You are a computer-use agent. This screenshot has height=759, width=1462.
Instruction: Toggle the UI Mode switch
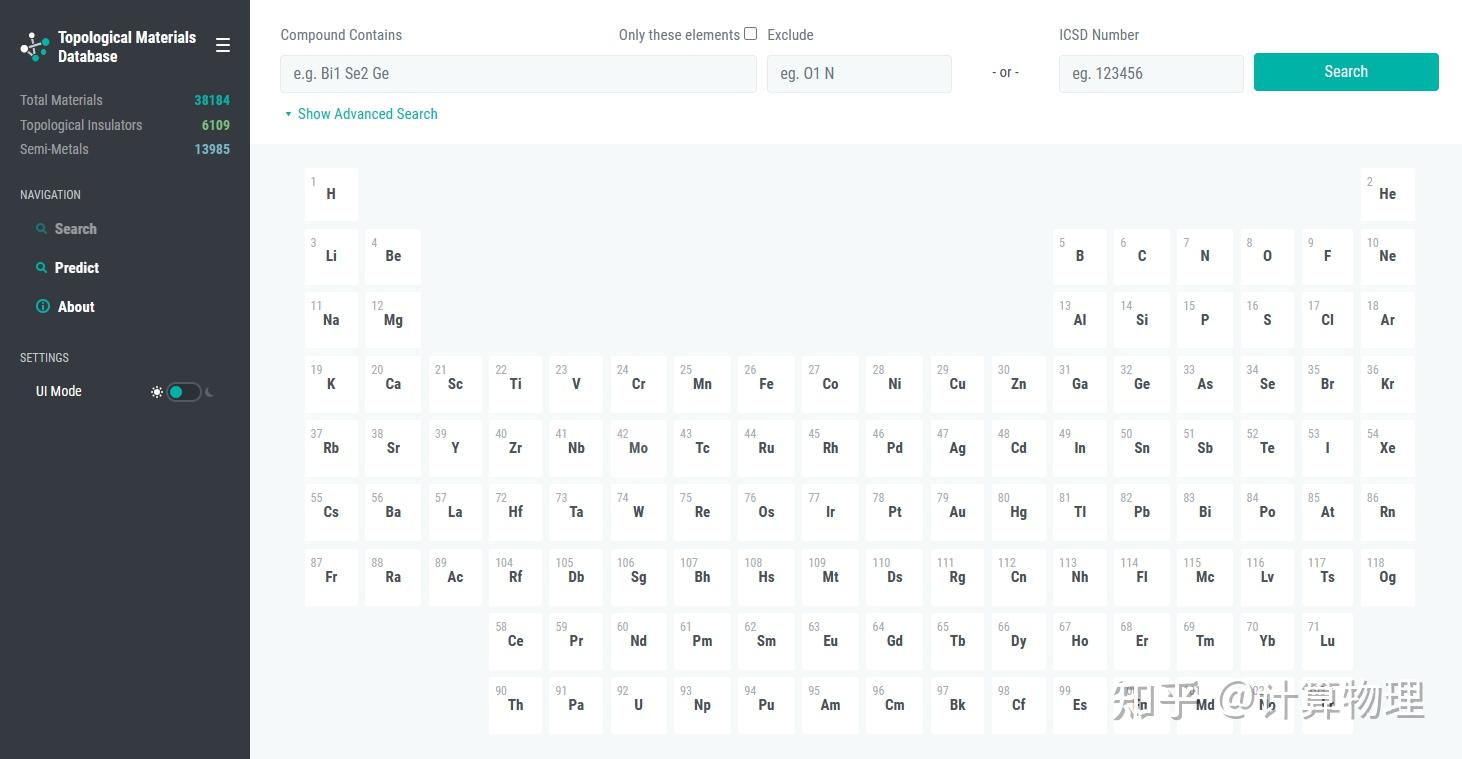click(183, 392)
